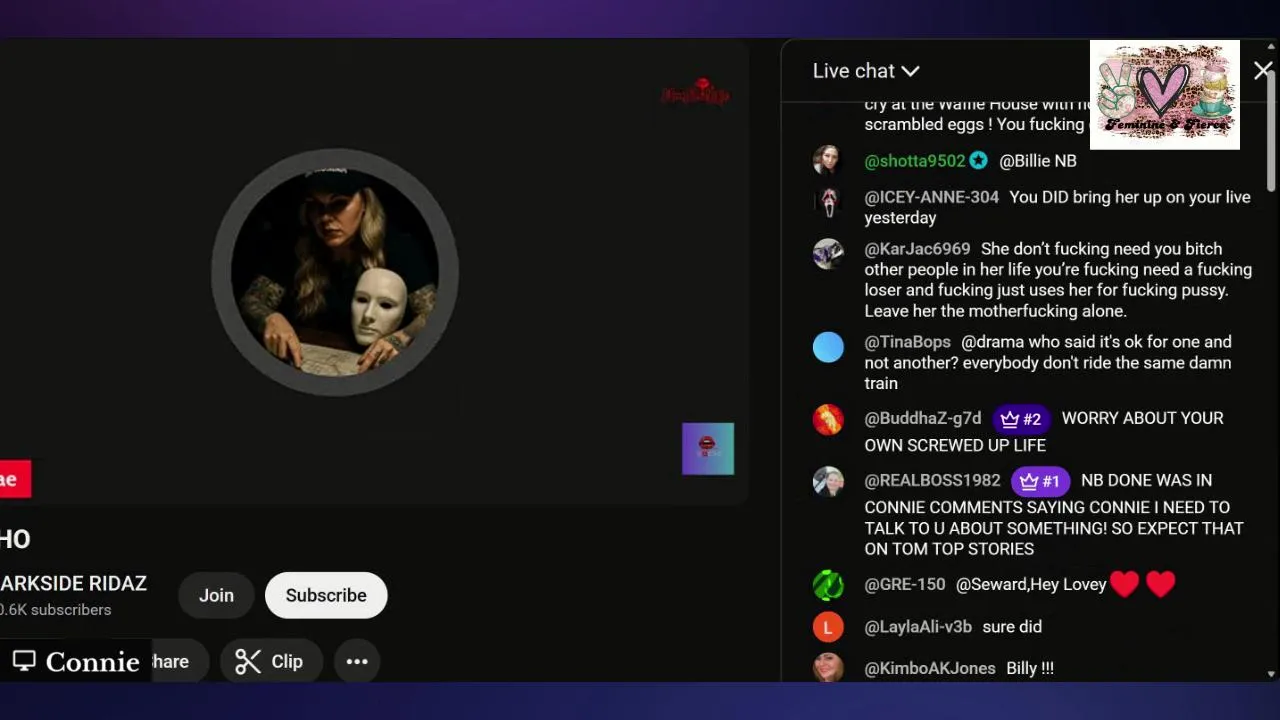Click the Share button
This screenshot has width=1280, height=720.
tap(170, 661)
